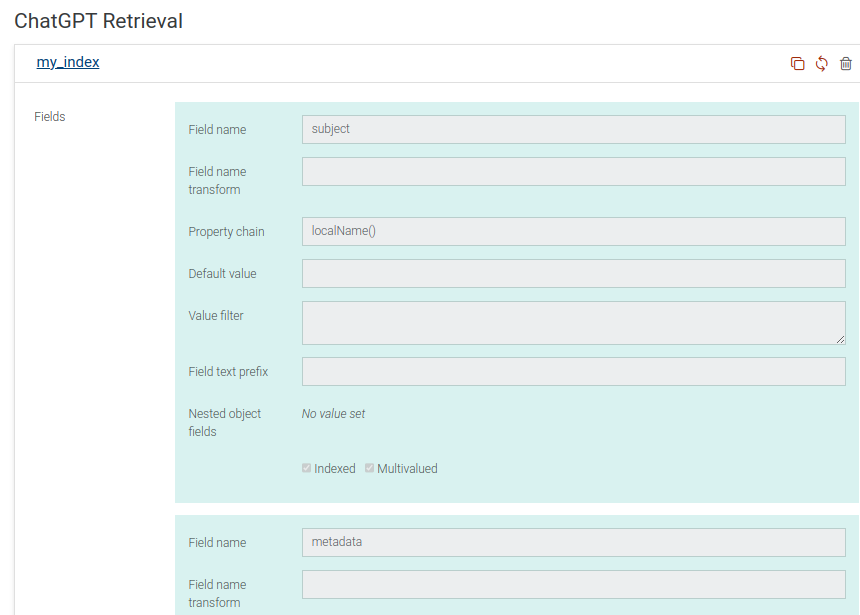This screenshot has width=860, height=615.
Task: Click the Value filter text area
Action: (x=574, y=323)
